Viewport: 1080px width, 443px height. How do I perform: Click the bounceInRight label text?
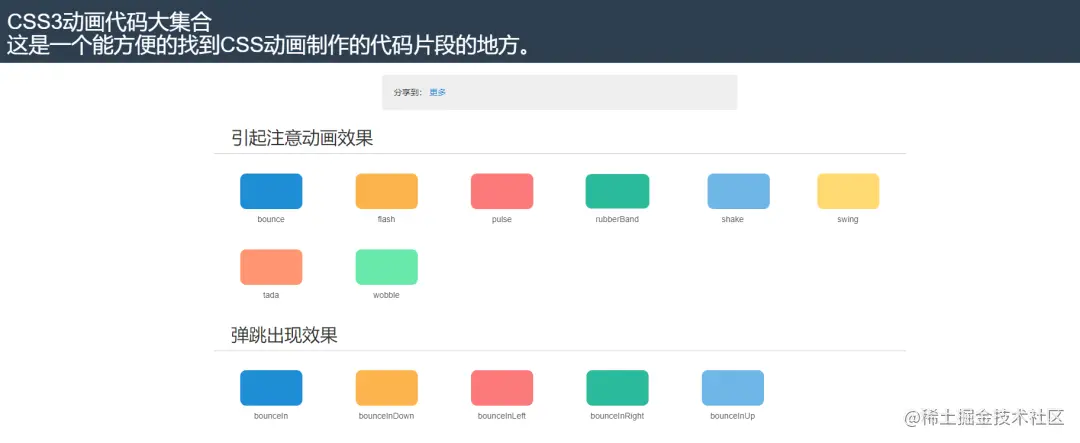point(617,416)
